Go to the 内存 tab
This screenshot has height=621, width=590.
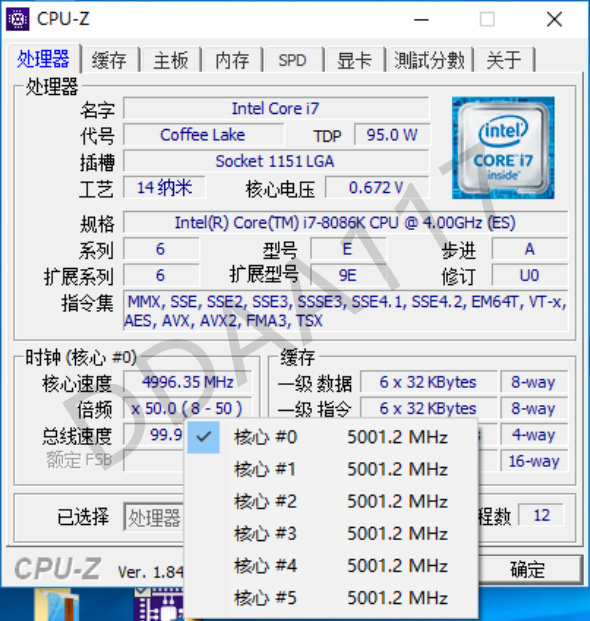(x=232, y=60)
